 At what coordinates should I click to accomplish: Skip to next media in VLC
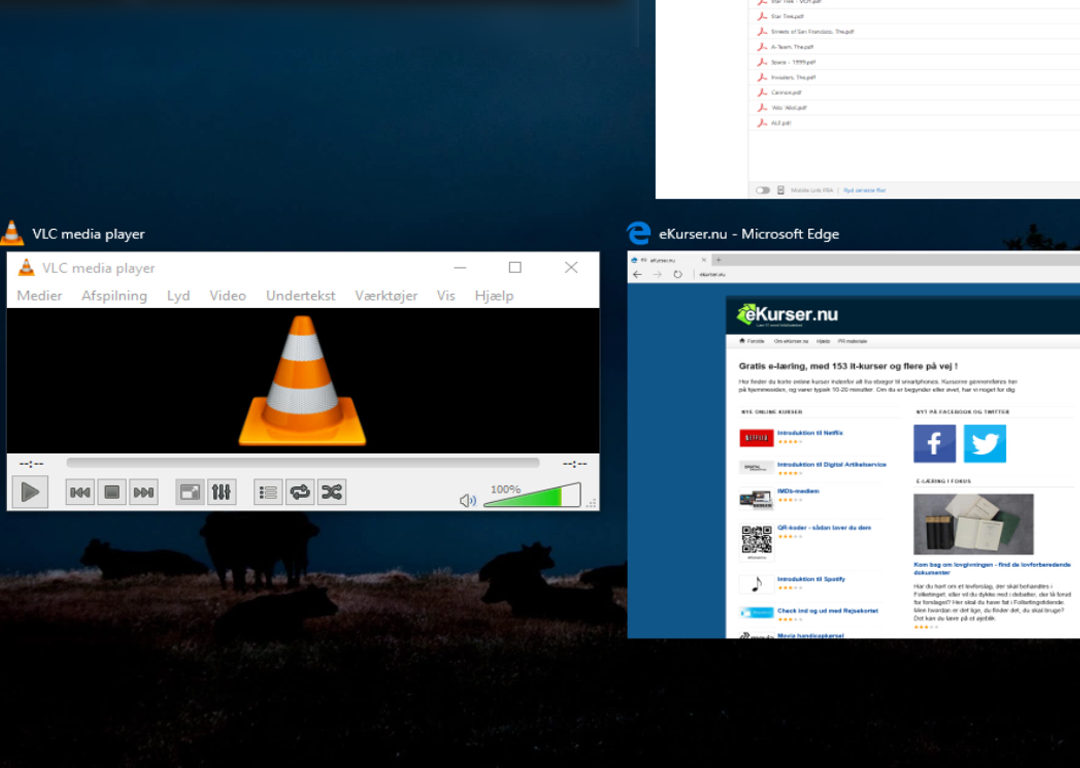(143, 492)
